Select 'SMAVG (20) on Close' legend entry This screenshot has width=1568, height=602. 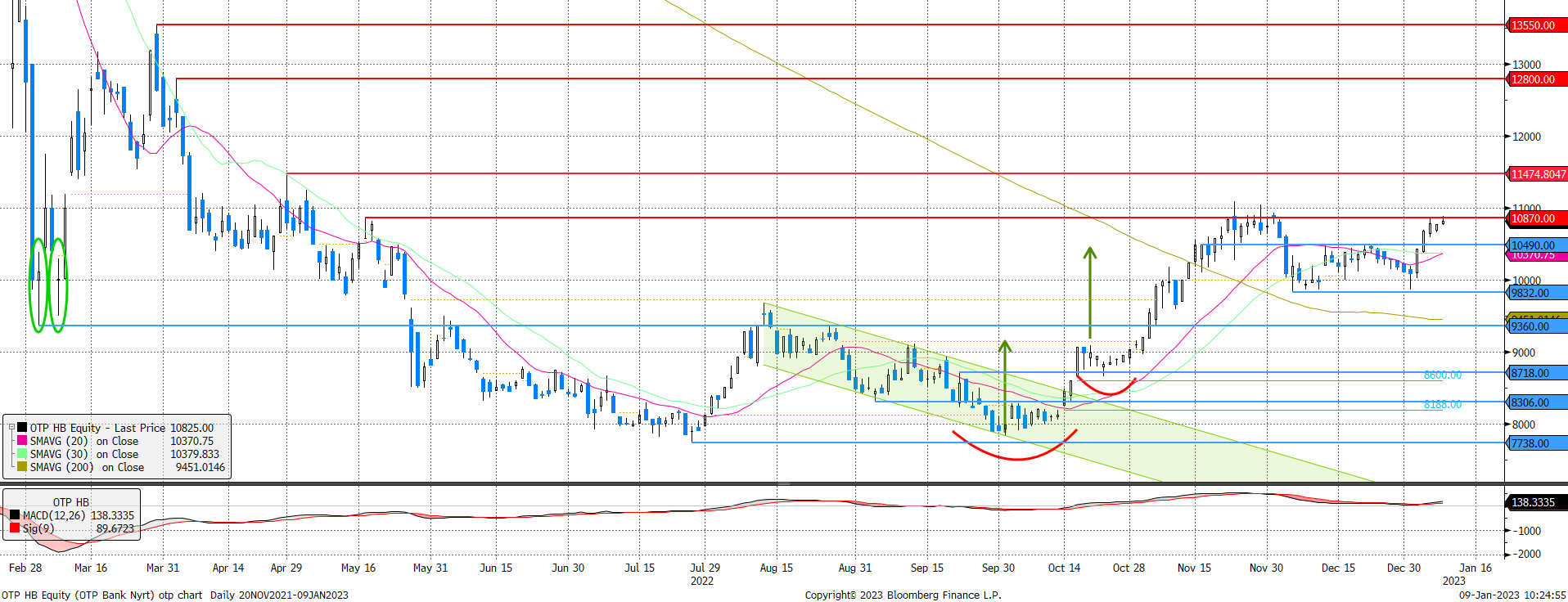(84, 441)
